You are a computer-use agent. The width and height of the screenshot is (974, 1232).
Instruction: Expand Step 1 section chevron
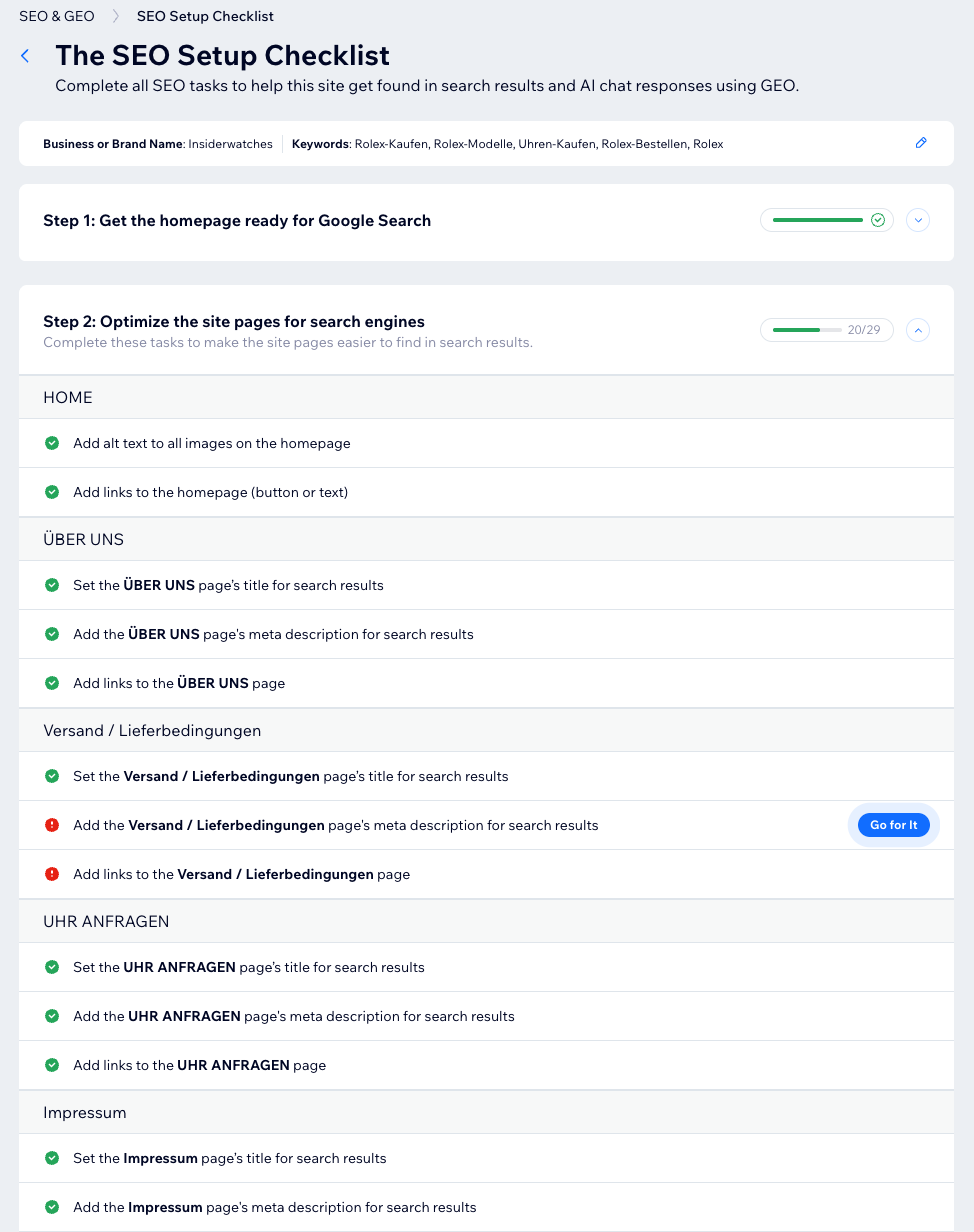point(918,220)
